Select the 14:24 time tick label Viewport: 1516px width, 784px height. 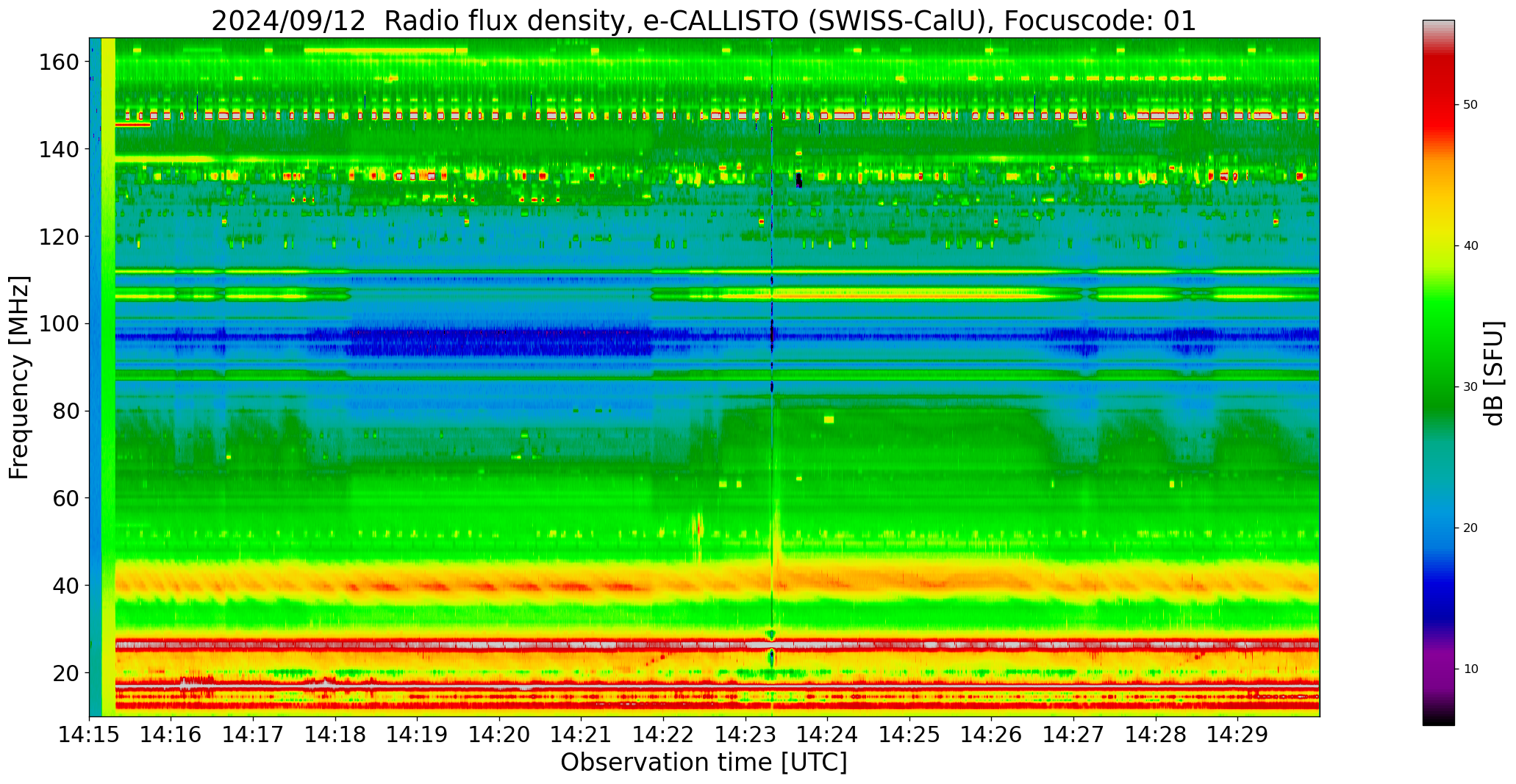[828, 733]
